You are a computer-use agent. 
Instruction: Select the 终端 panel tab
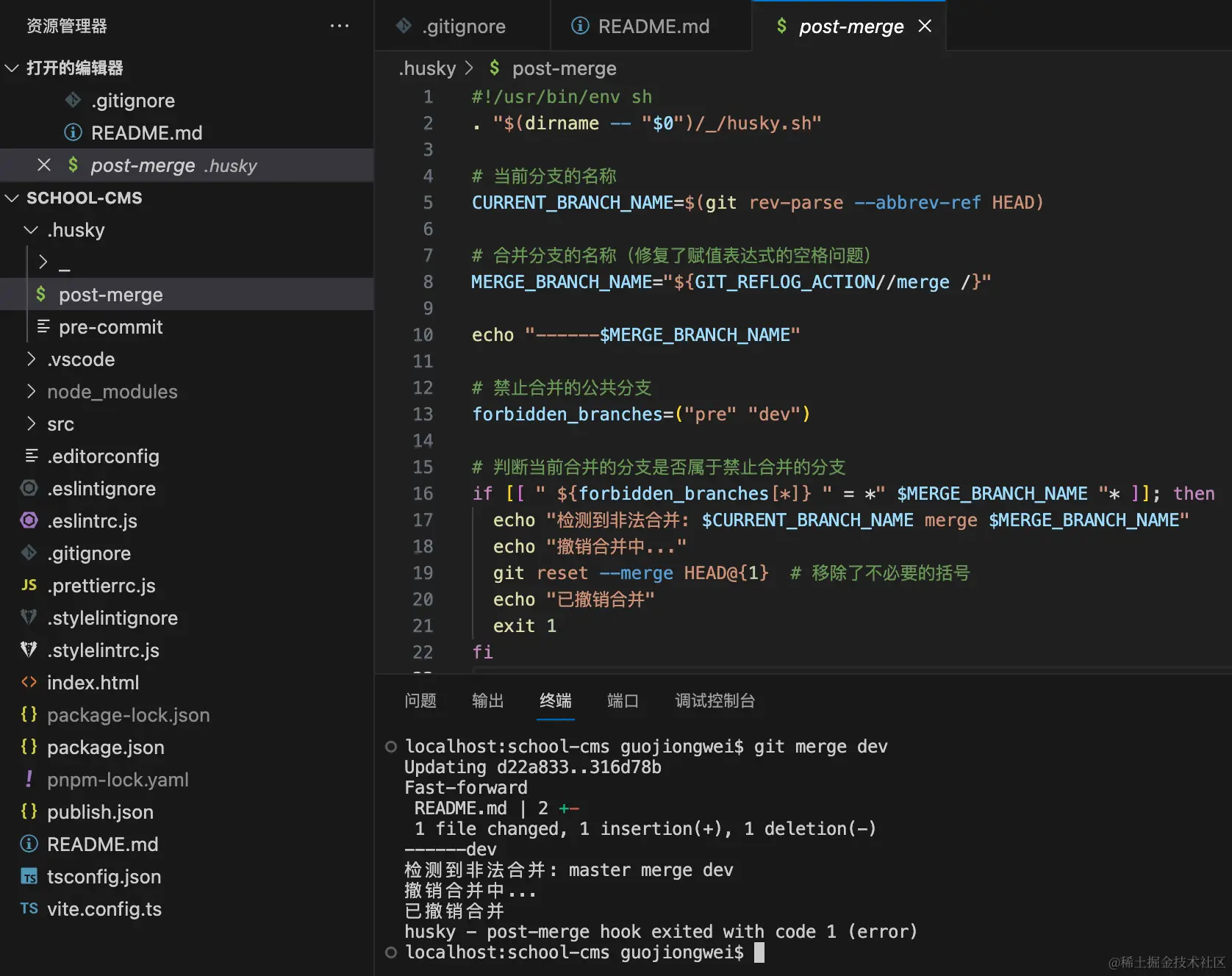point(556,700)
